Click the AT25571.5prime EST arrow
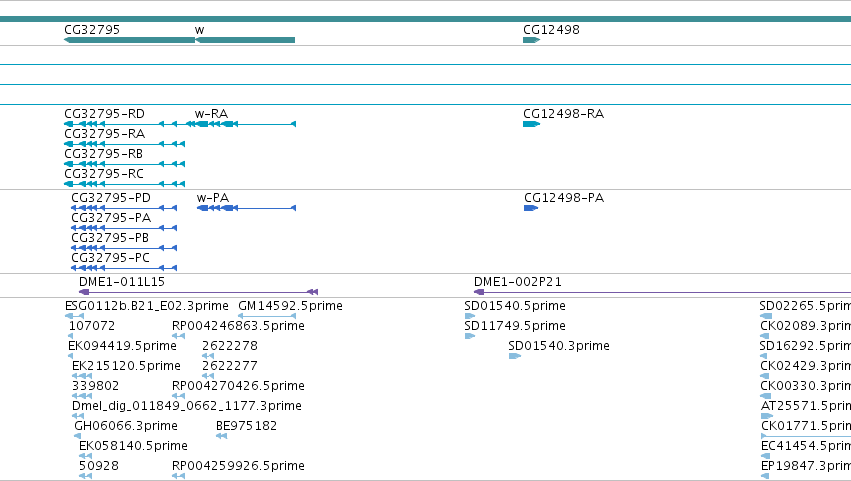 click(767, 416)
